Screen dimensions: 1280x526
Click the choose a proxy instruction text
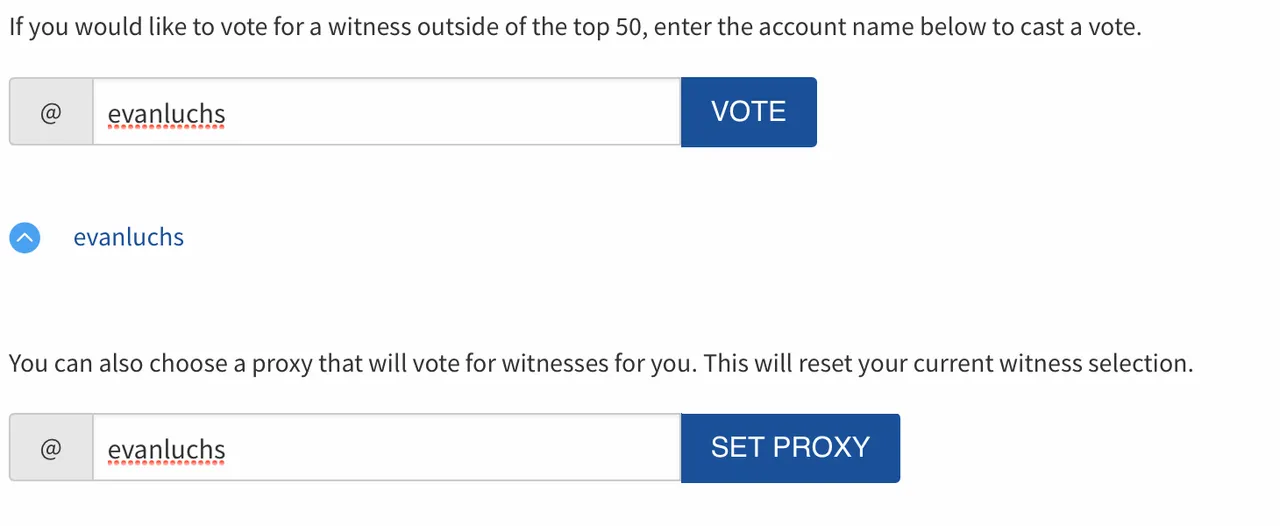601,363
